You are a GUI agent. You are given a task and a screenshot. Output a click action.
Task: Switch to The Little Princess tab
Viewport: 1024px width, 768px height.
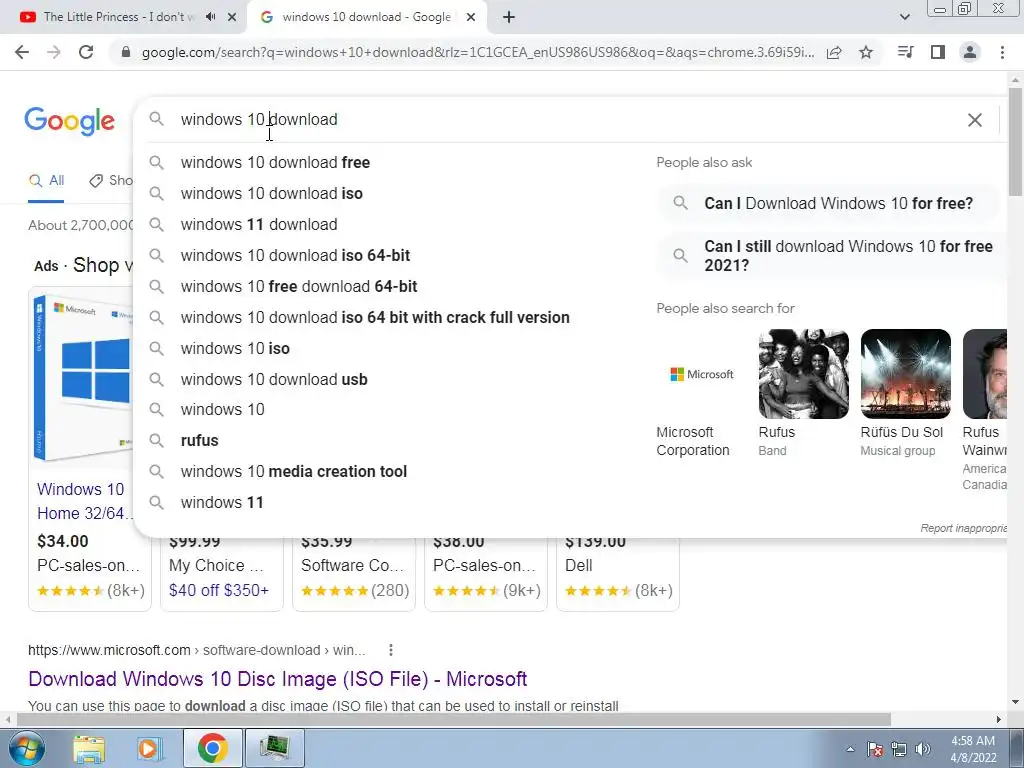120,17
